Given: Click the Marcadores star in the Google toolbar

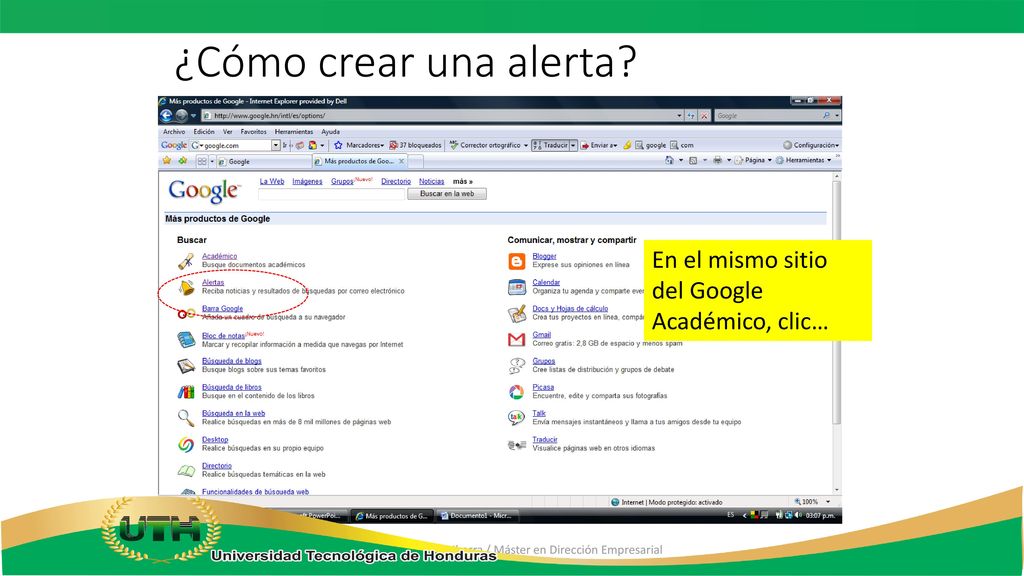Looking at the screenshot, I should [x=338, y=145].
